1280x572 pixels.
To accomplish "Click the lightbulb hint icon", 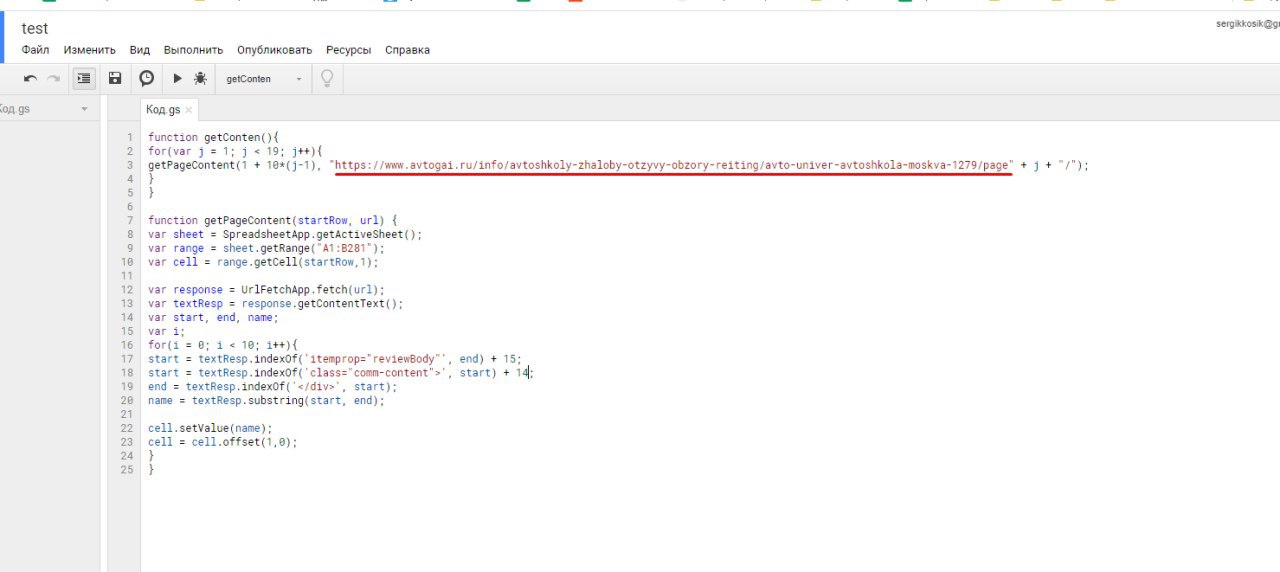I will click(x=326, y=79).
